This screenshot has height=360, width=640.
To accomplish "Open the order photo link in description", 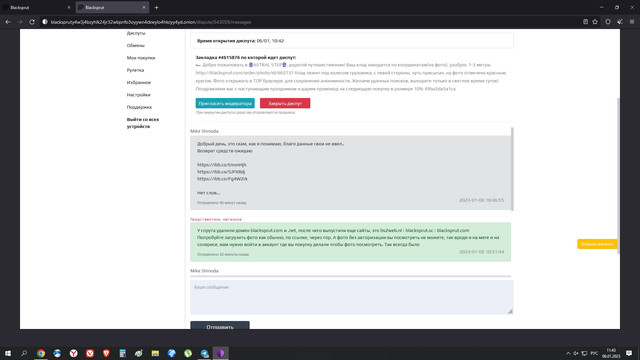I will [x=244, y=73].
